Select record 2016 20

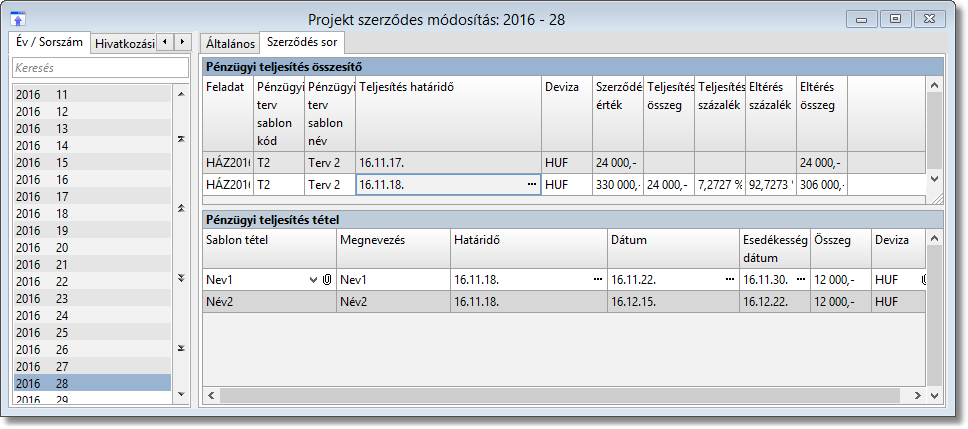point(92,248)
